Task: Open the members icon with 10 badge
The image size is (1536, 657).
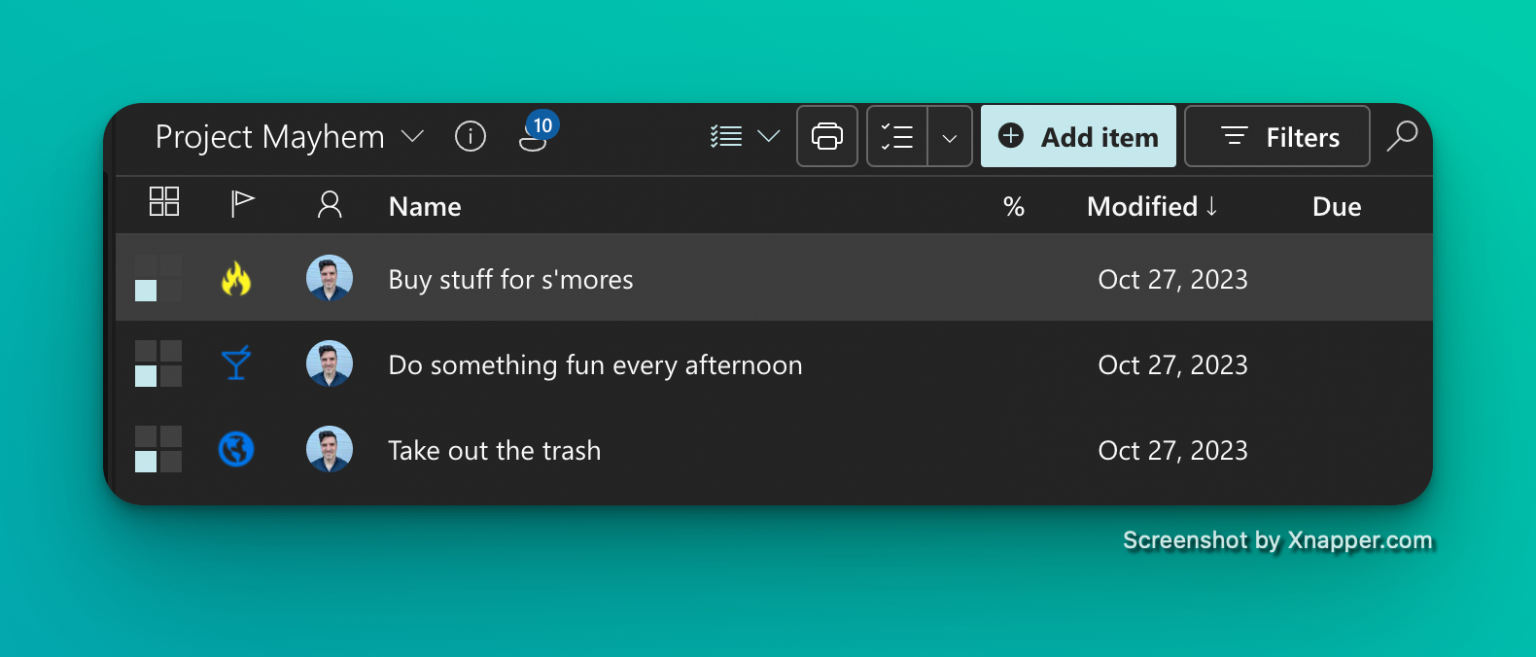Action: (534, 137)
